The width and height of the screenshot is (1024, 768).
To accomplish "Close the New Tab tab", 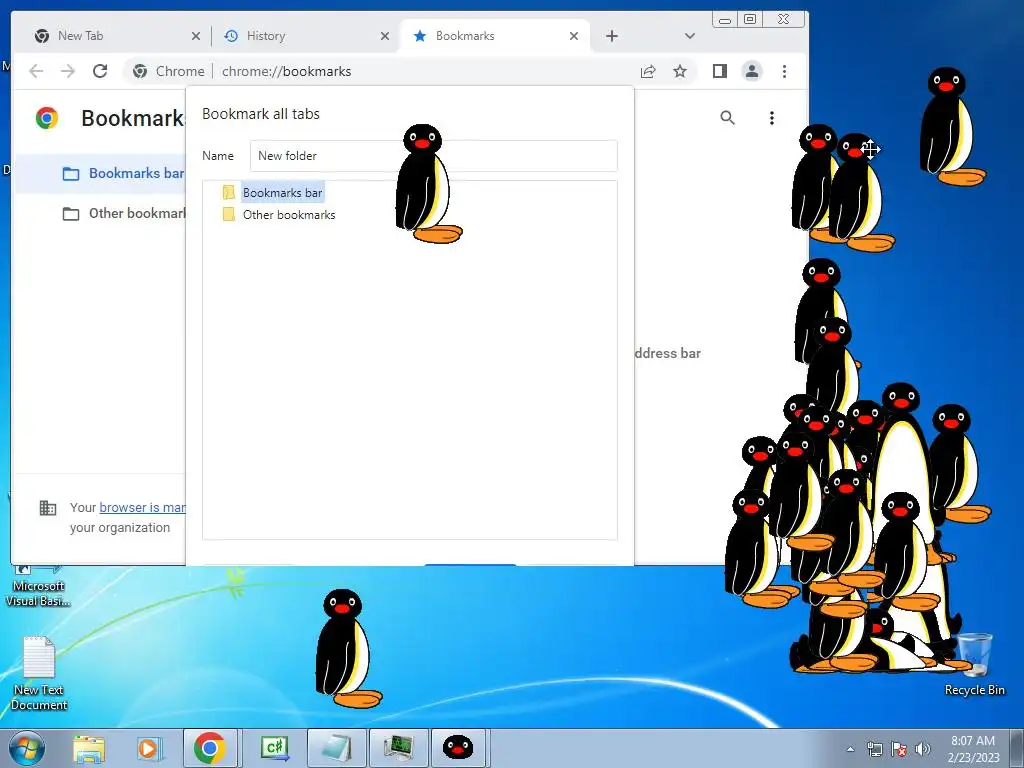I will tap(195, 37).
